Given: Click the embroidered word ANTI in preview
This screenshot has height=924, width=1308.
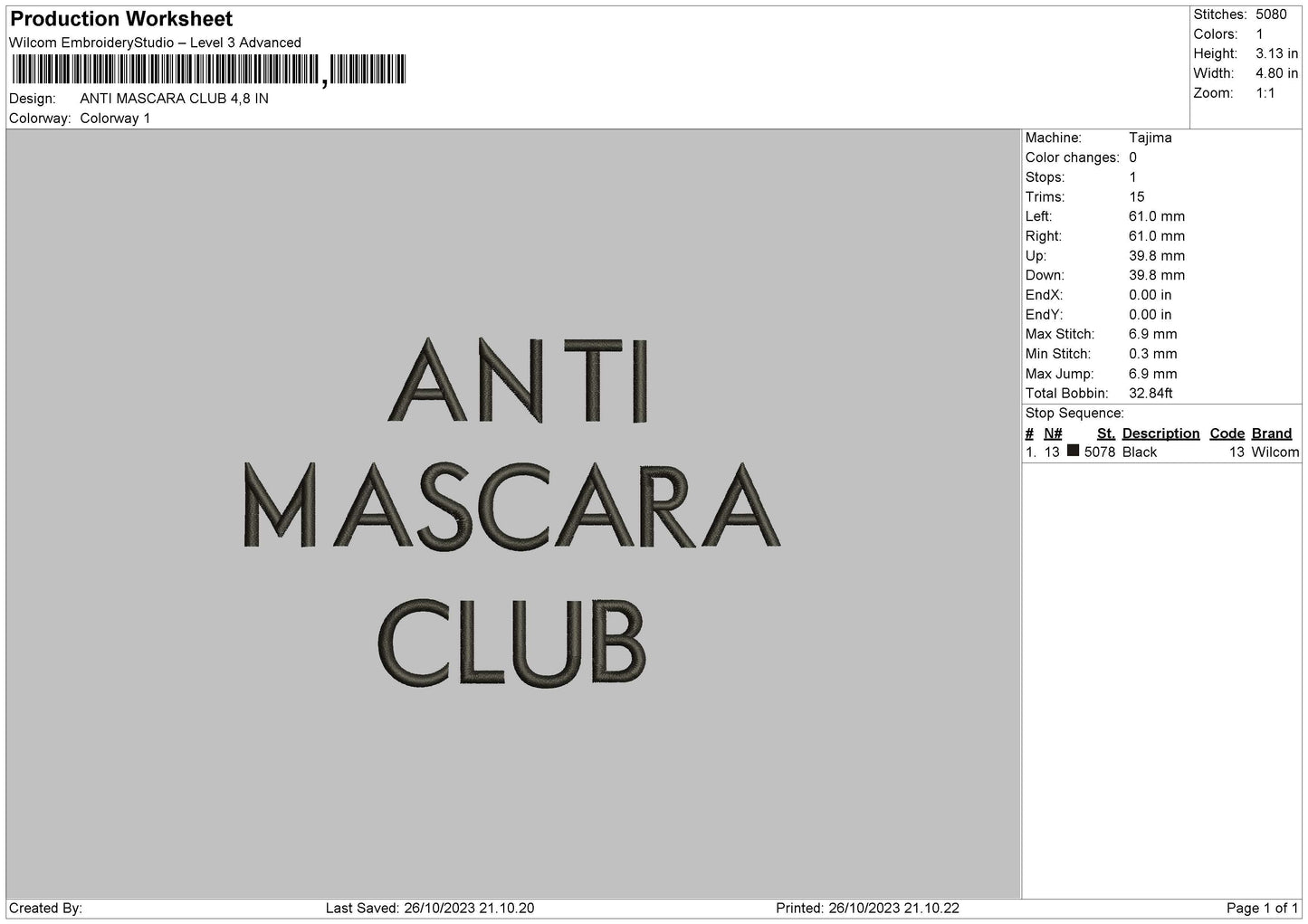Looking at the screenshot, I should 519,380.
